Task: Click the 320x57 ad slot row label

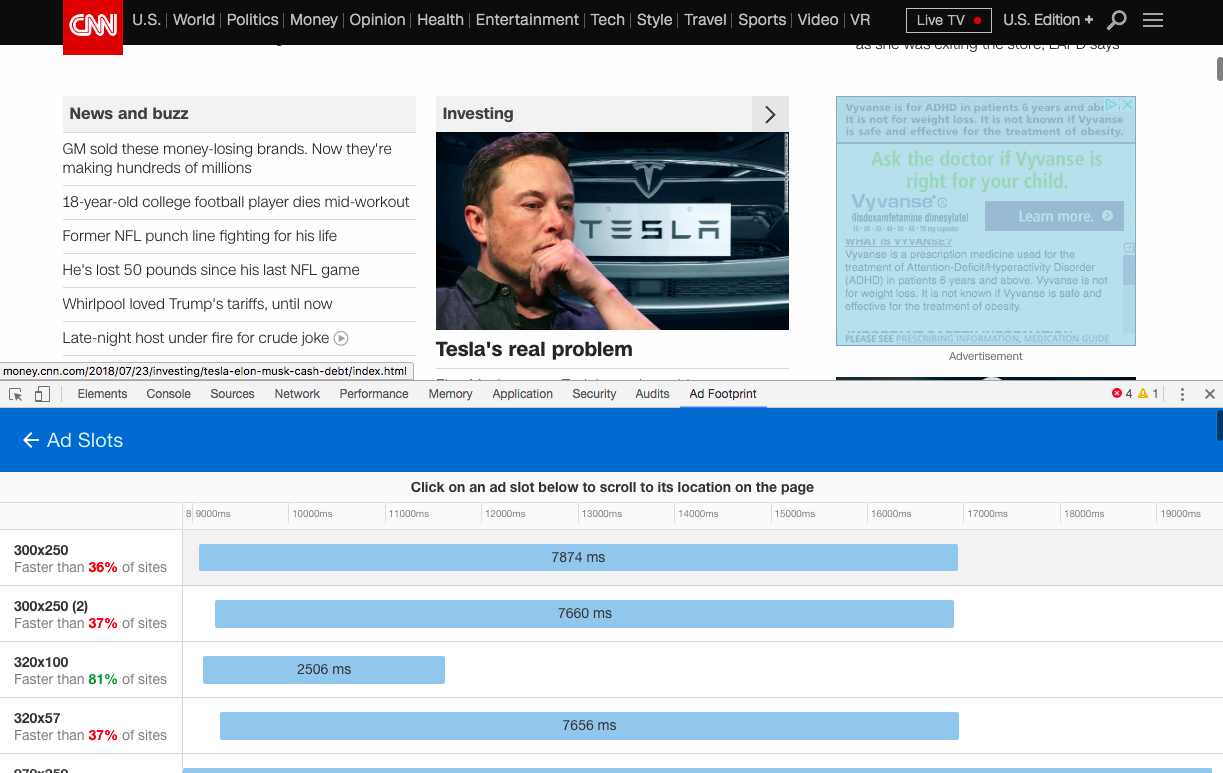Action: coord(37,718)
